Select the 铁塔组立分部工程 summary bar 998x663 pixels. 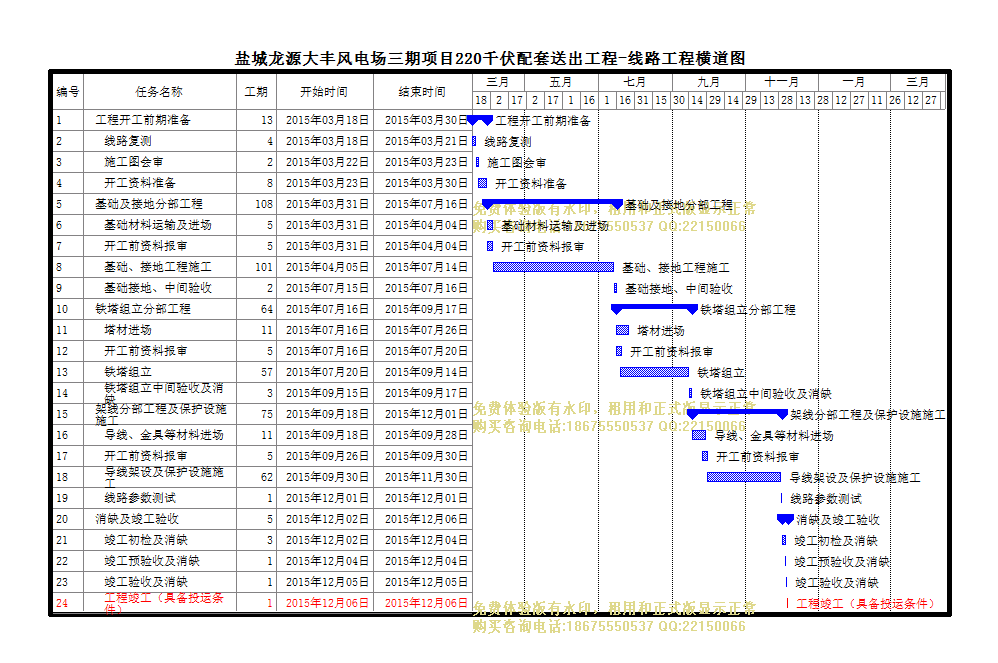(x=654, y=309)
